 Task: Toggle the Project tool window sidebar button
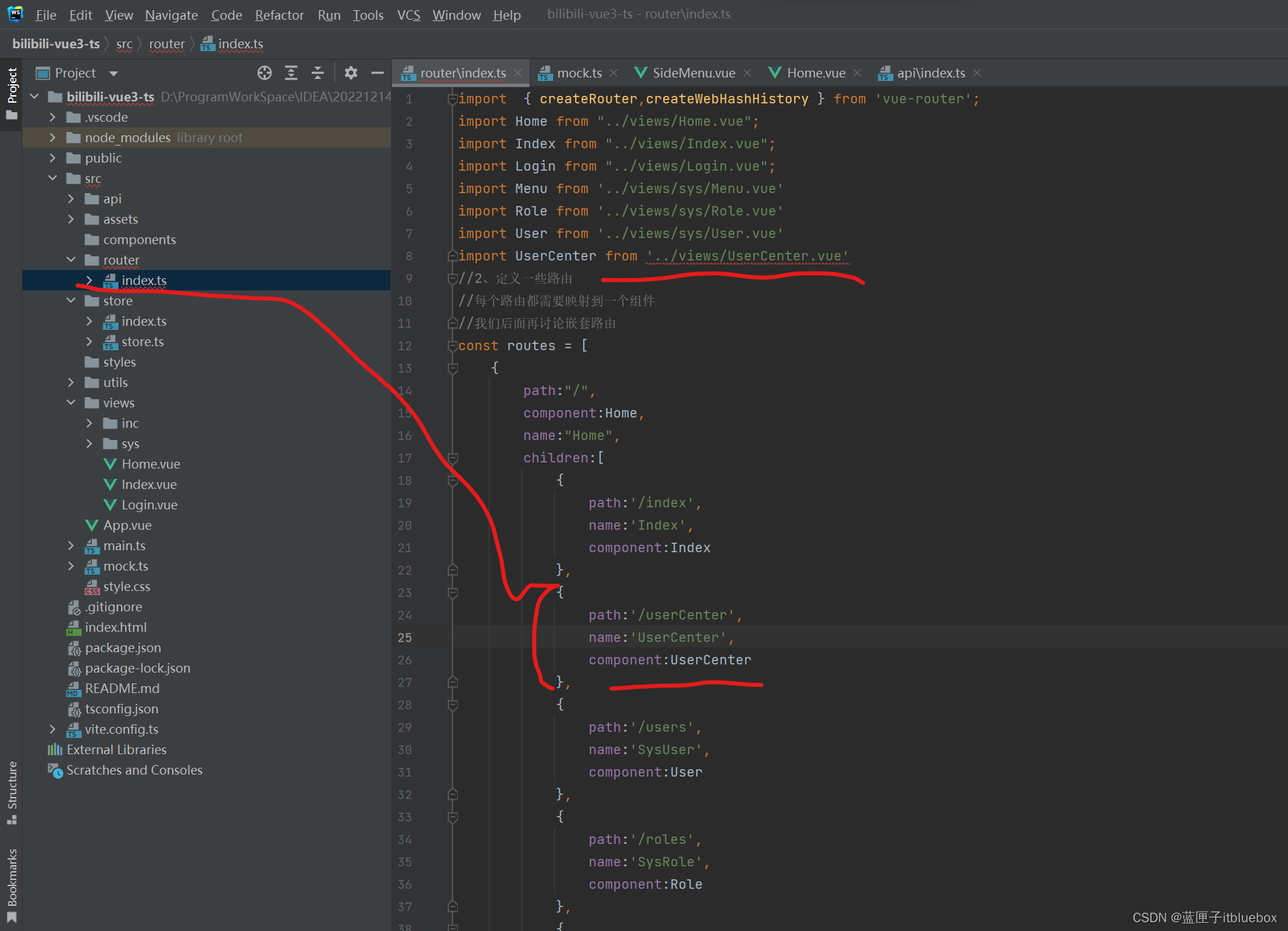coord(12,92)
